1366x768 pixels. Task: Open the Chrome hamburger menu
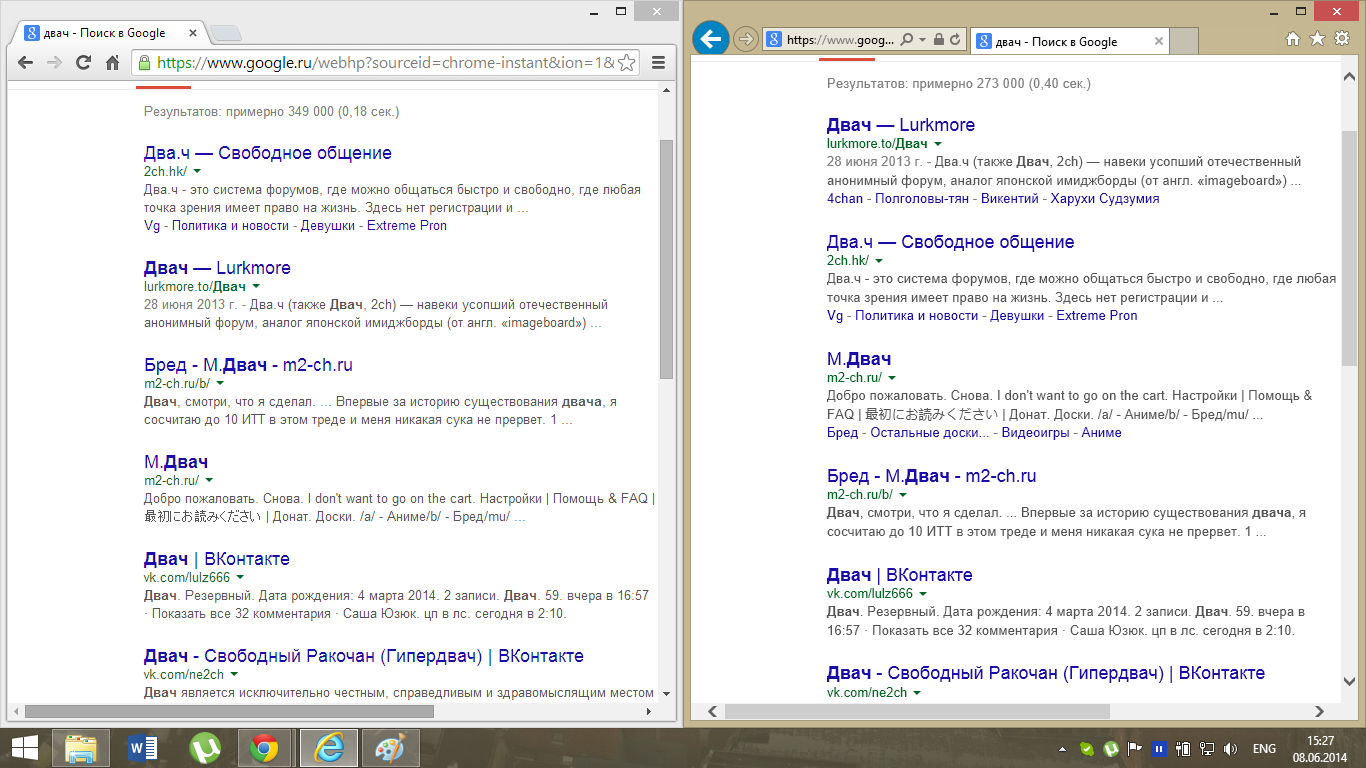[x=658, y=63]
